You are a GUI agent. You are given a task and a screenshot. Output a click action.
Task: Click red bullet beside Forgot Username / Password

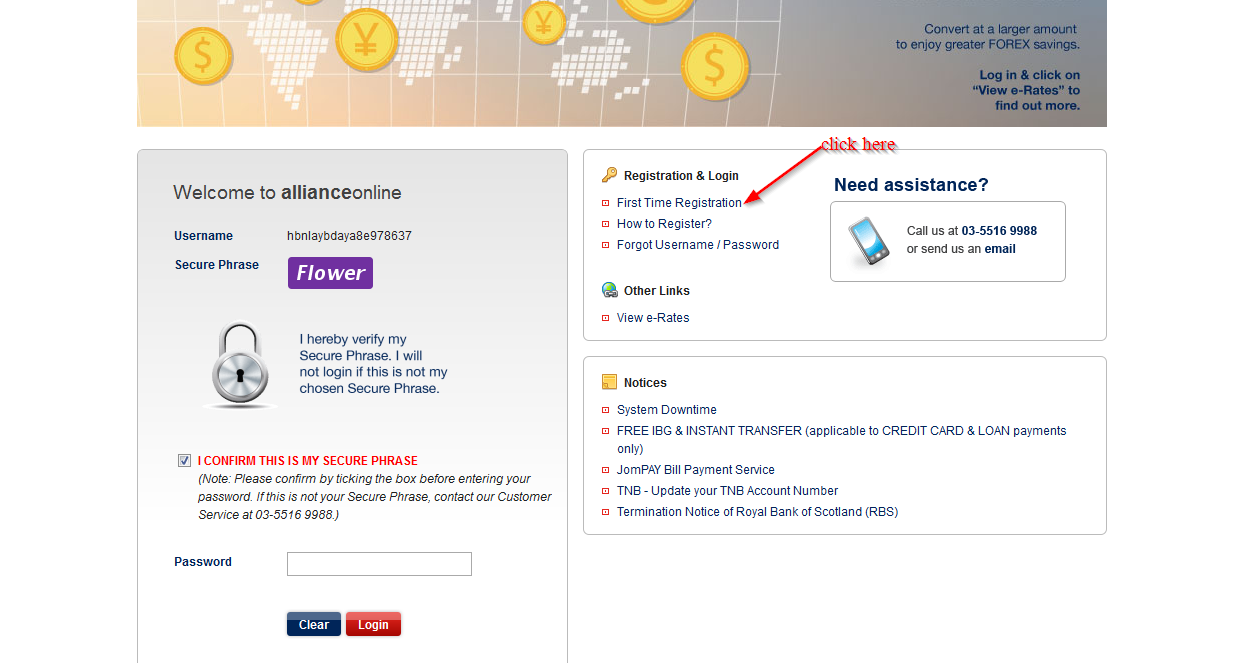coord(605,245)
